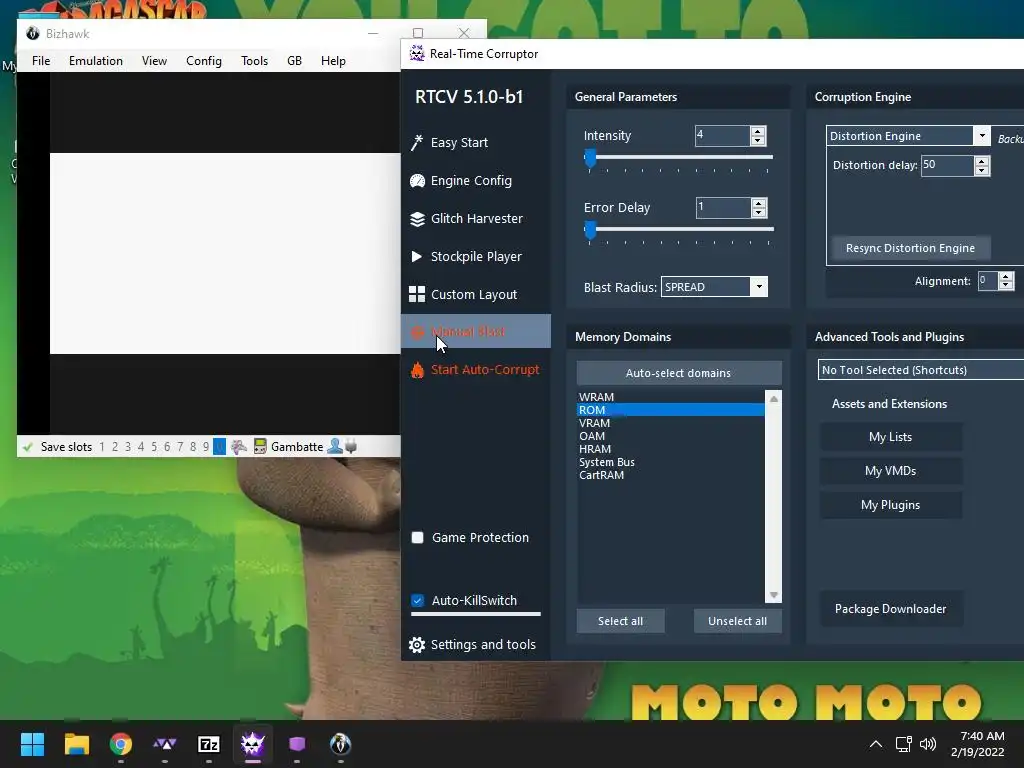Show hidden system tray icons

(x=876, y=744)
